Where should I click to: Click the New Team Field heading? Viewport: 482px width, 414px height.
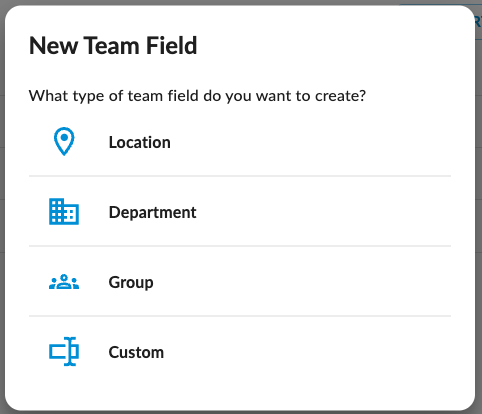pos(113,45)
